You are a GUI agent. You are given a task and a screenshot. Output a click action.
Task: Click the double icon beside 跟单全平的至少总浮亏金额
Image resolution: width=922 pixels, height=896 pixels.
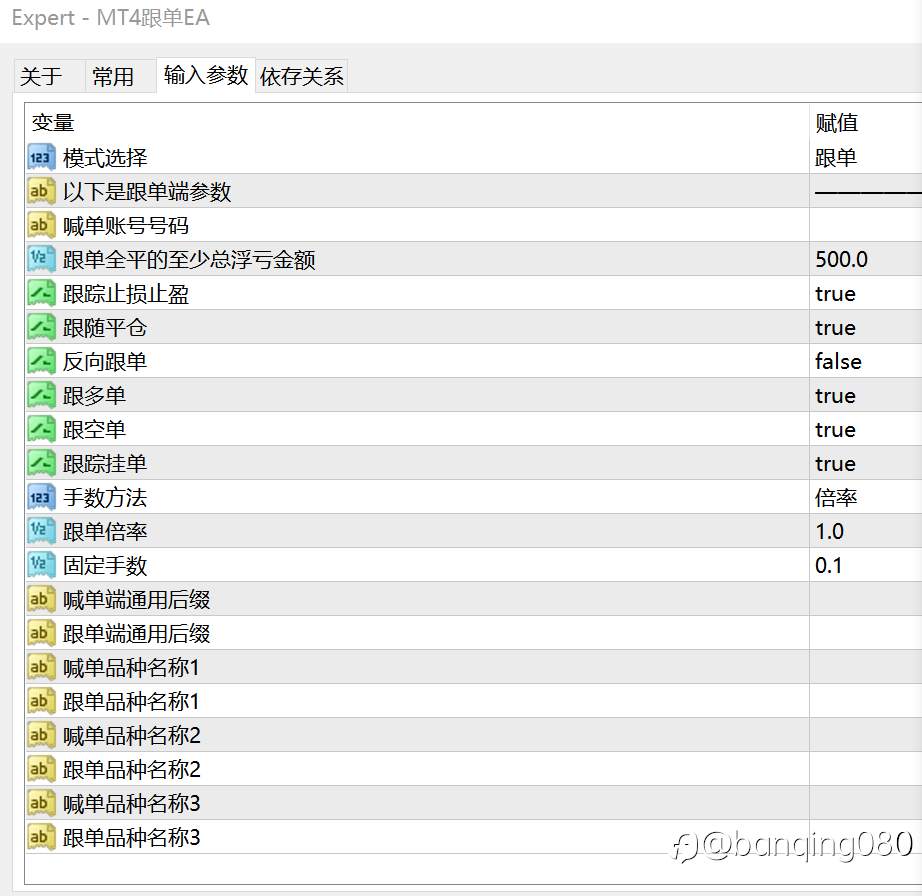point(41,259)
